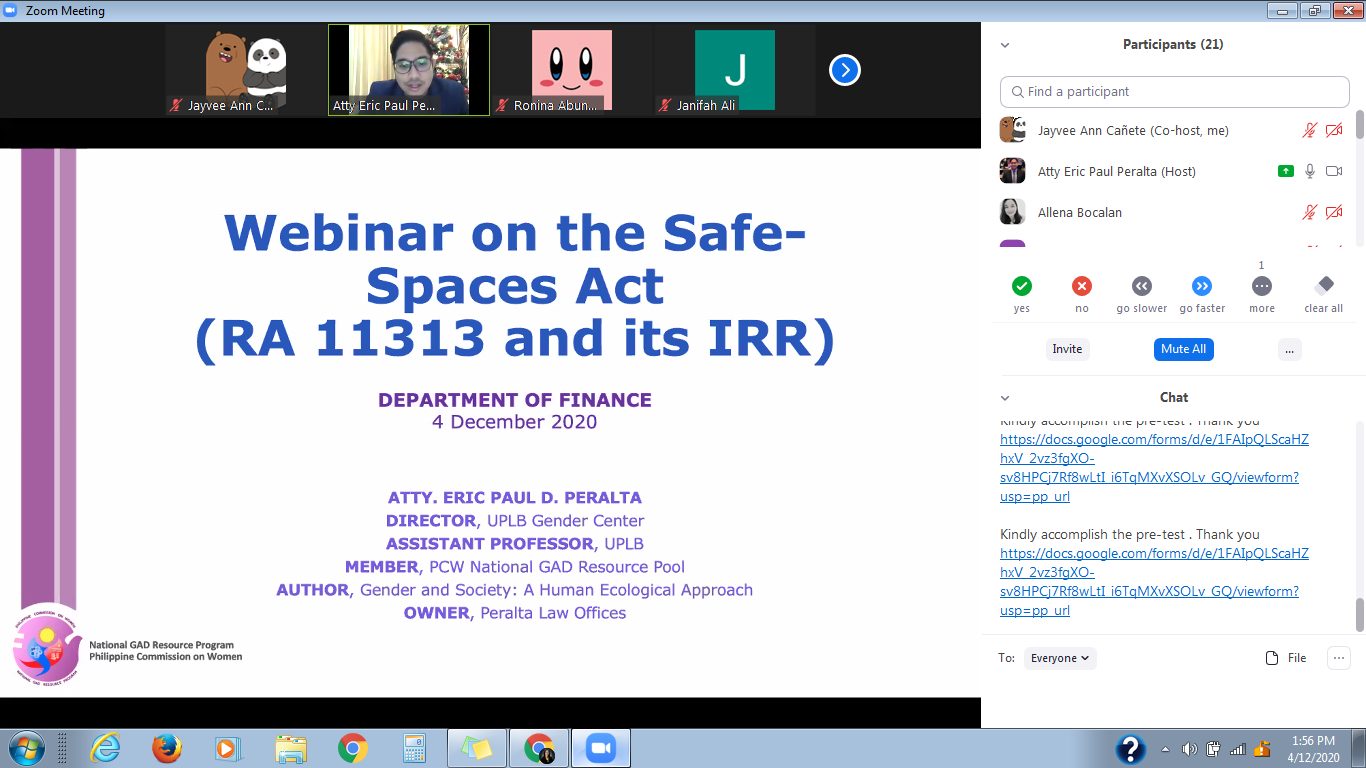Click the Mute All button
This screenshot has width=1366, height=768.
1184,349
